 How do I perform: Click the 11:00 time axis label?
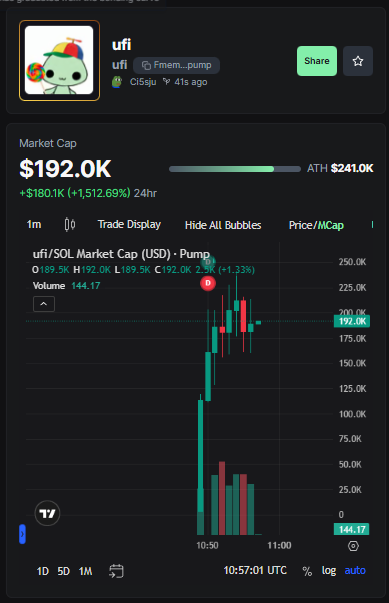[x=279, y=545]
